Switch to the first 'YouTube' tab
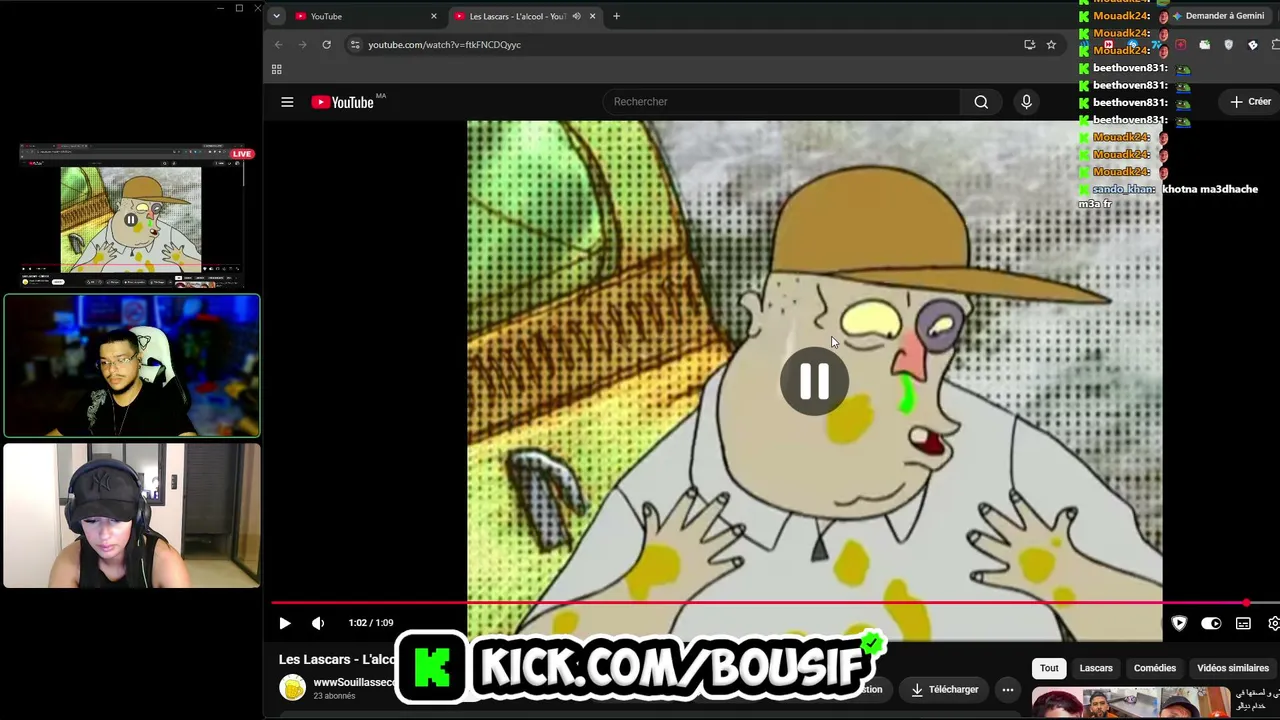Screen dimensions: 1280x720 (365, 16)
